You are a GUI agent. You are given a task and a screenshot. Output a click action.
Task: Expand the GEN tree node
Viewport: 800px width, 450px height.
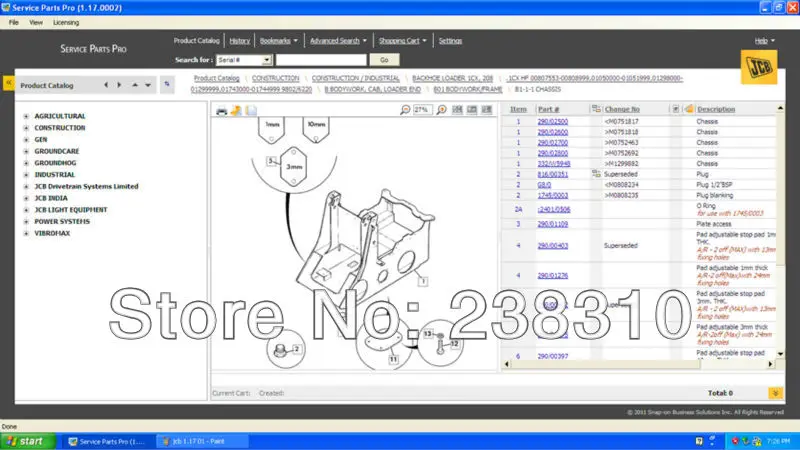pyautogui.click(x=26, y=140)
